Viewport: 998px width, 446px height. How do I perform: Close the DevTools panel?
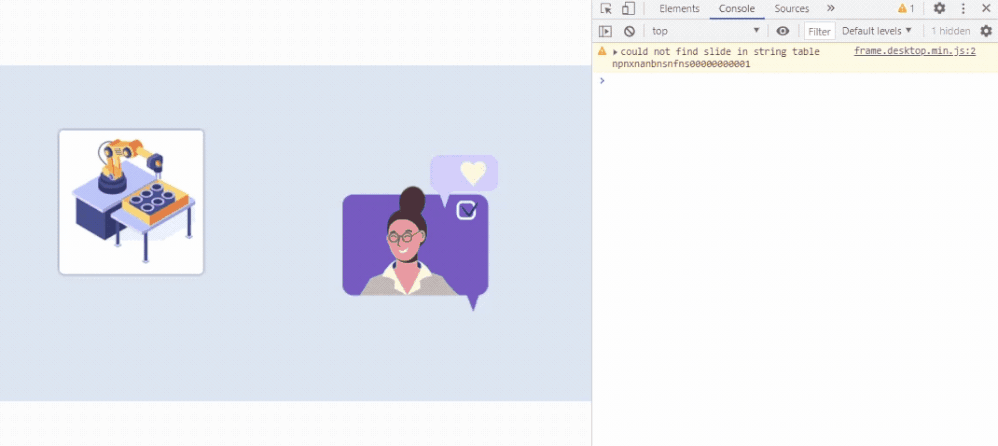click(x=985, y=9)
